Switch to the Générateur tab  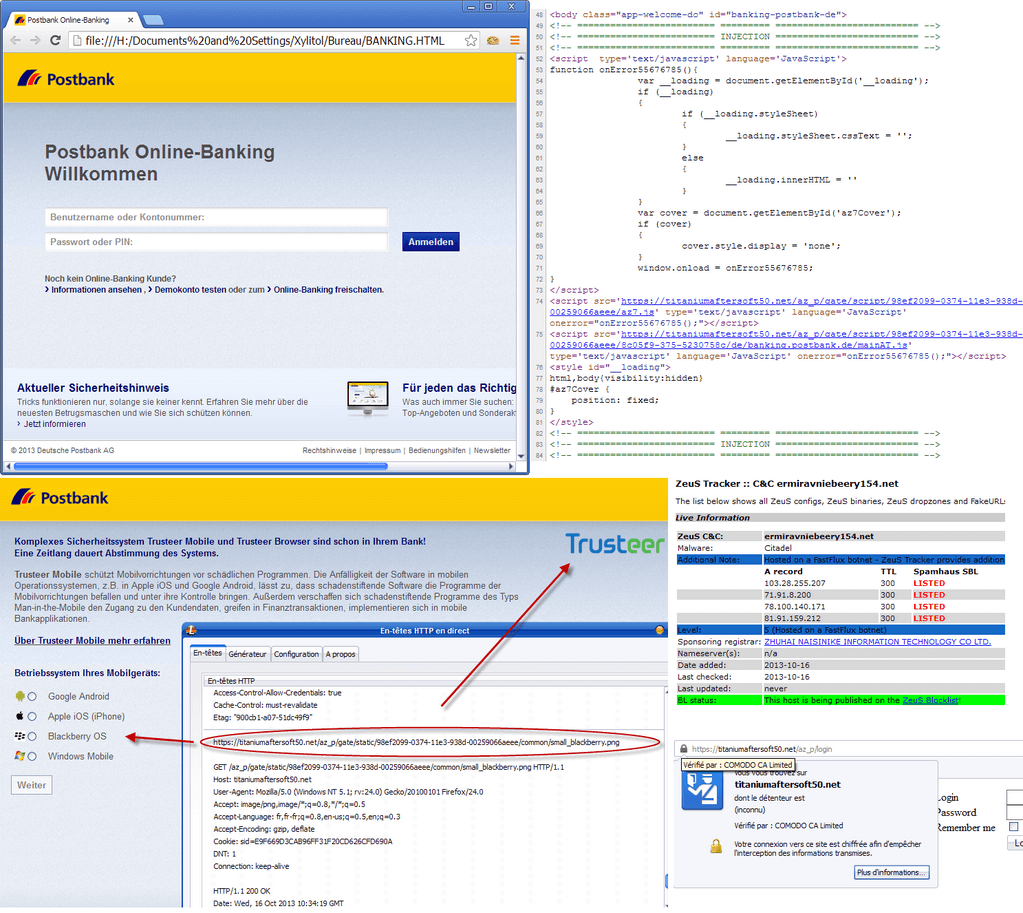pyautogui.click(x=247, y=654)
